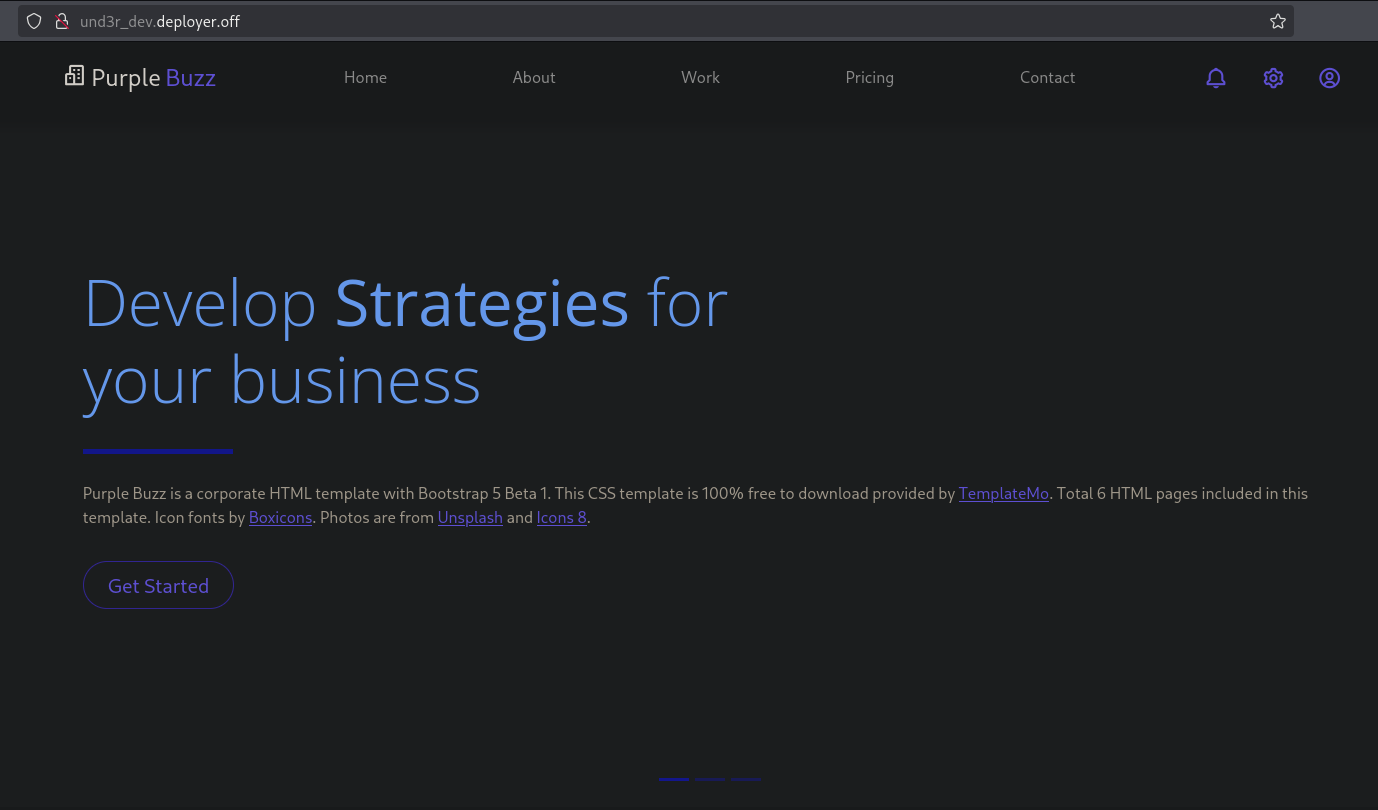This screenshot has width=1378, height=810.
Task: Open the Work menu item
Action: click(x=700, y=78)
